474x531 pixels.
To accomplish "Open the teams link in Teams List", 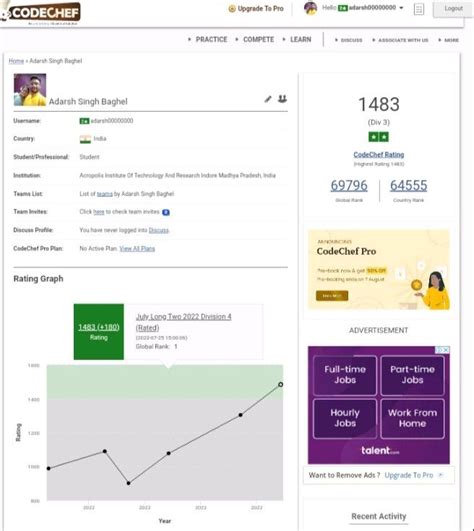I will [105, 194].
